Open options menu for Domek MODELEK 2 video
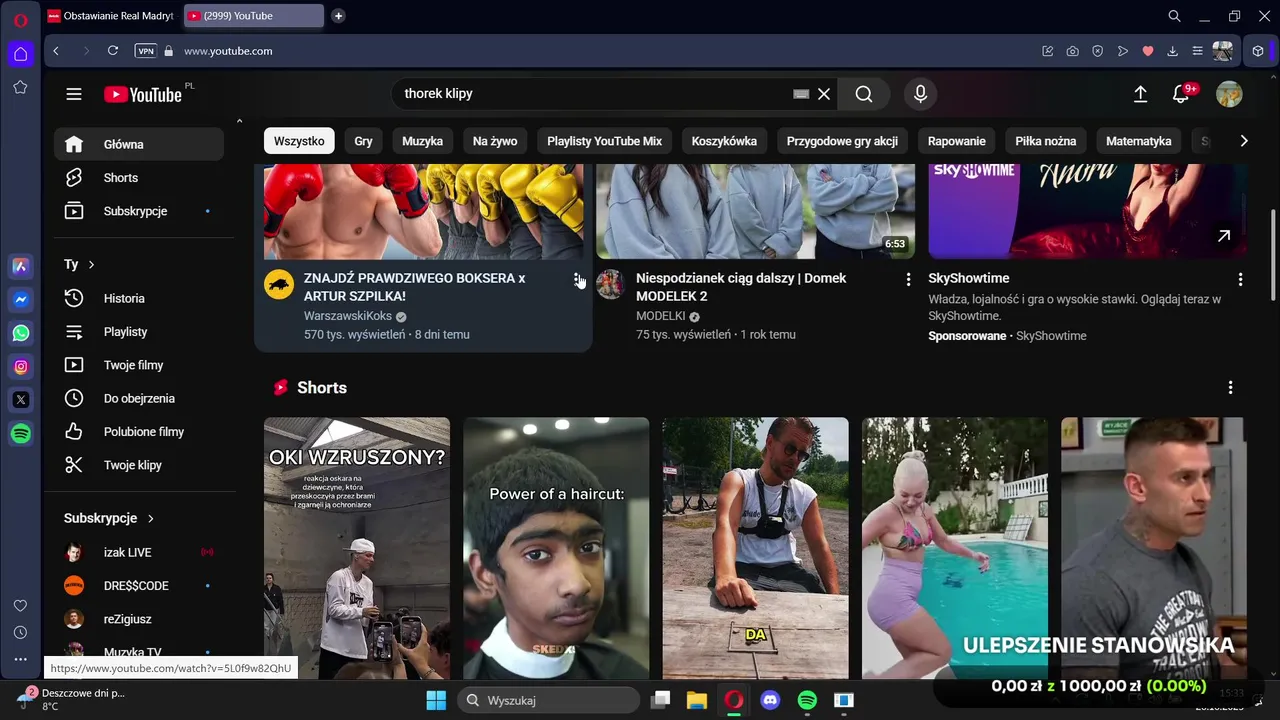 [908, 279]
